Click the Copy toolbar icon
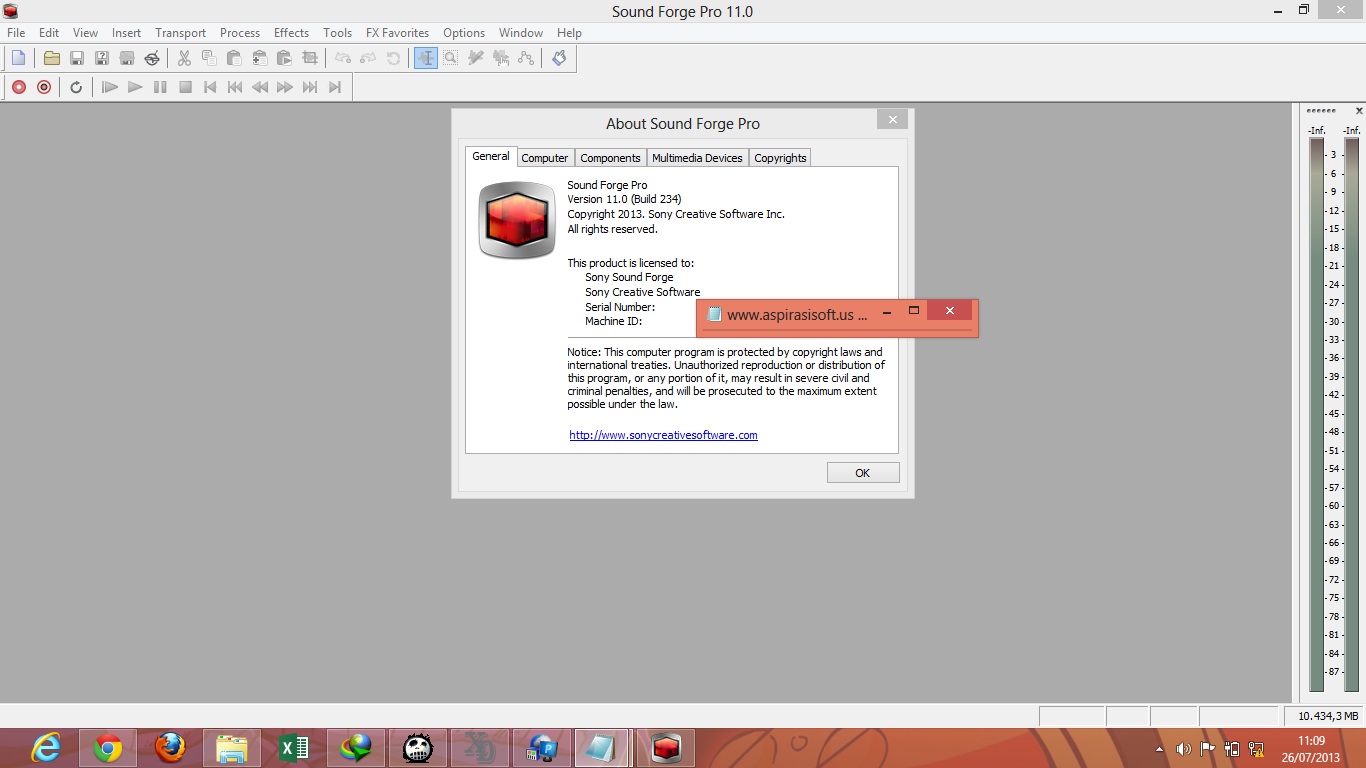 [209, 58]
